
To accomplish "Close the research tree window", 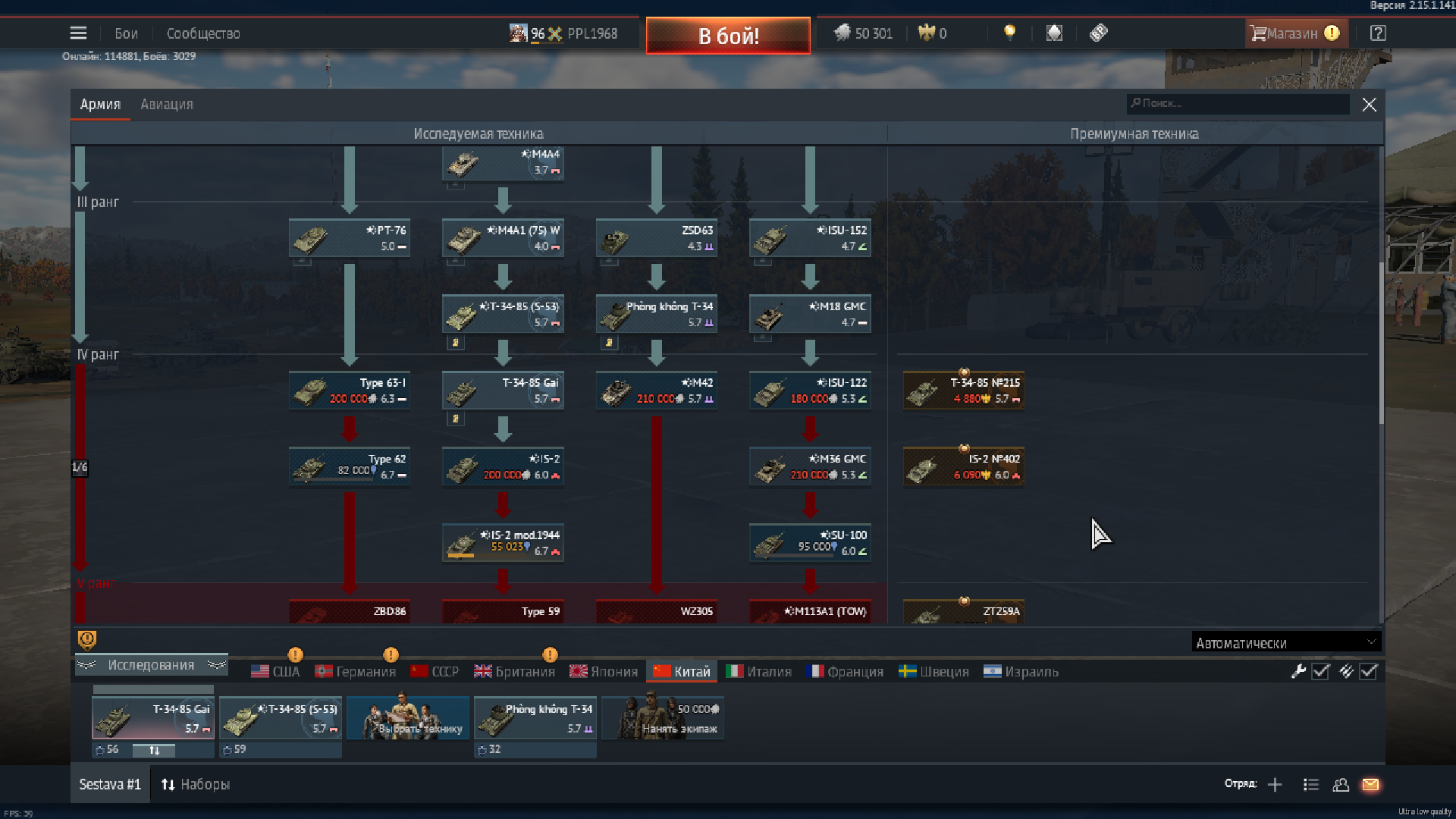I will (1369, 105).
